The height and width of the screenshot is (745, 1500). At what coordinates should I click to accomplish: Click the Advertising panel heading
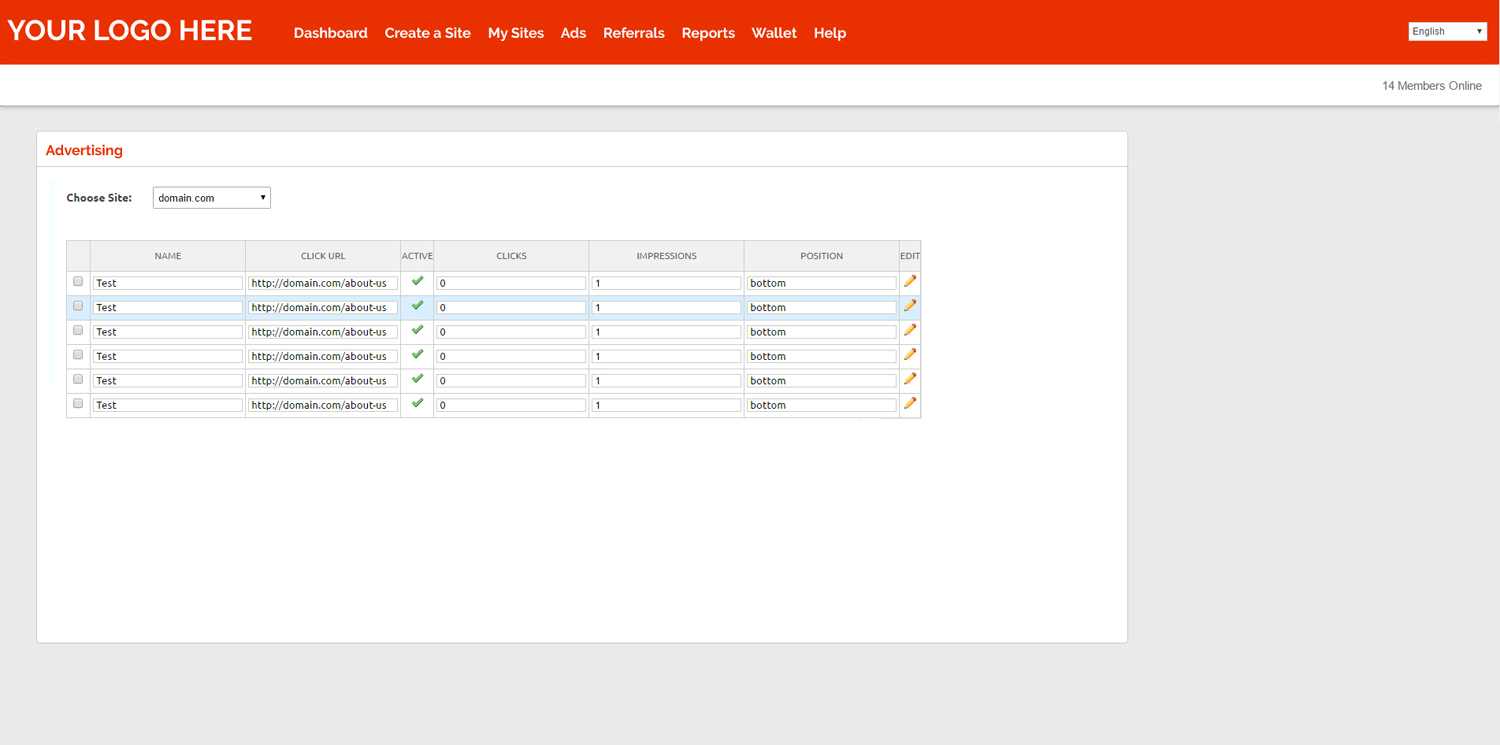pyautogui.click(x=84, y=150)
